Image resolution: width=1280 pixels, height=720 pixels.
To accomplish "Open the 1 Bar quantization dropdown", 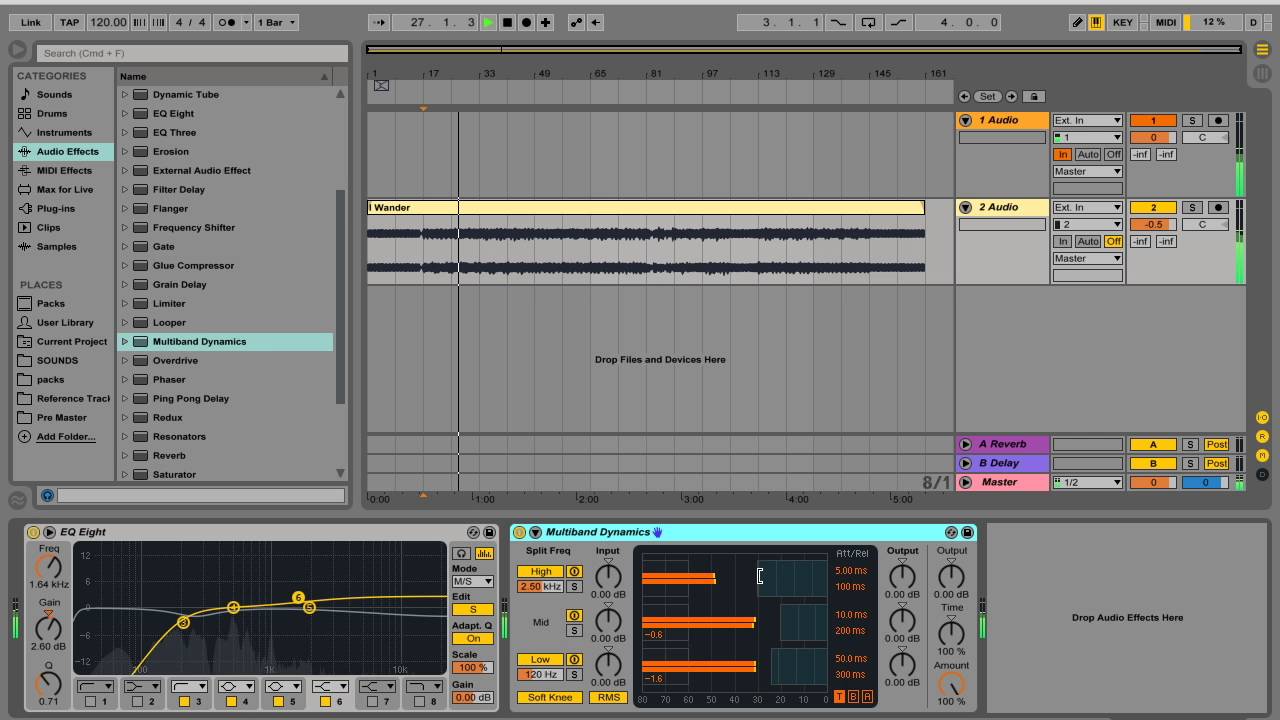I will (x=276, y=22).
